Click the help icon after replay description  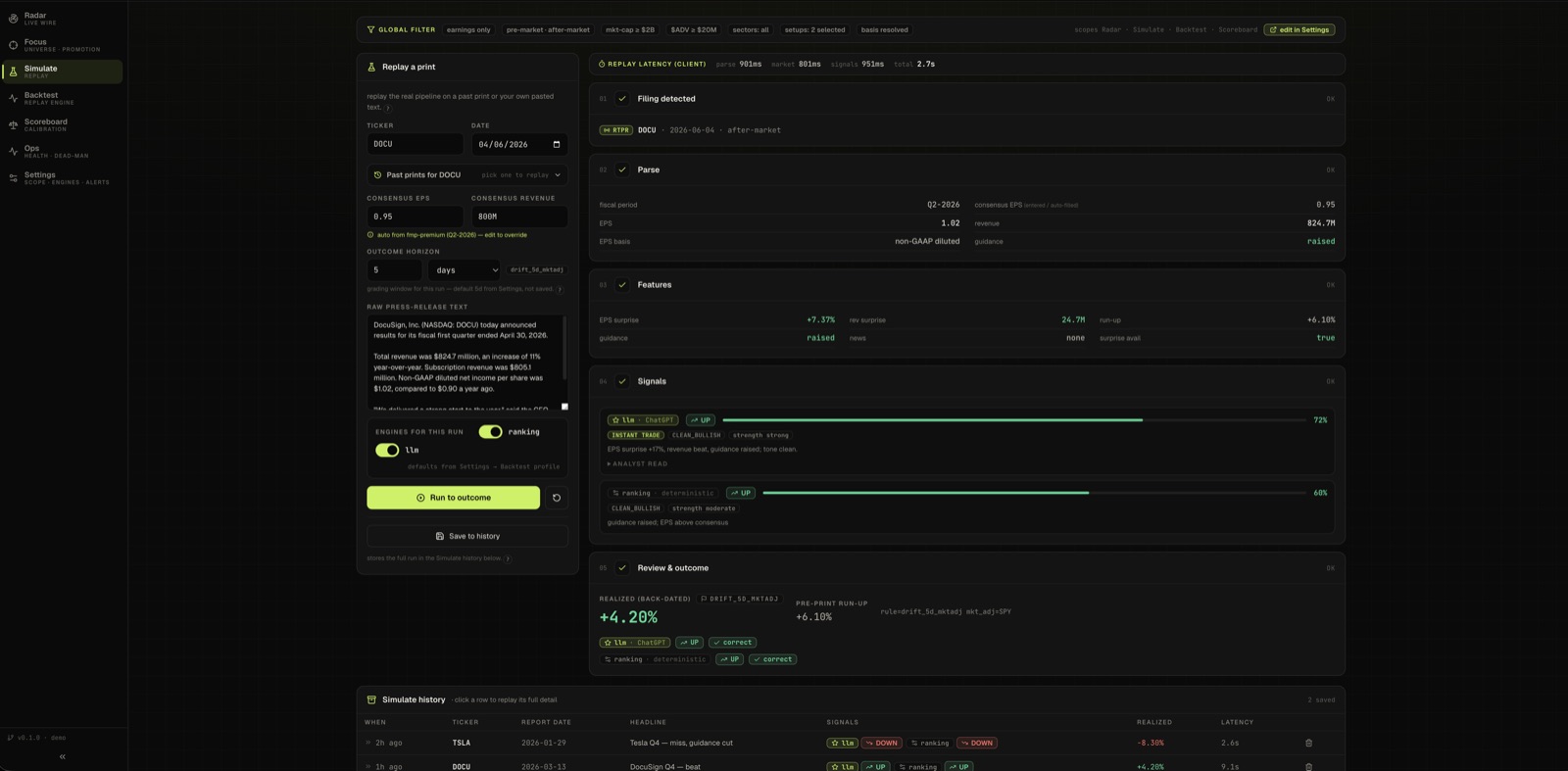[388, 108]
